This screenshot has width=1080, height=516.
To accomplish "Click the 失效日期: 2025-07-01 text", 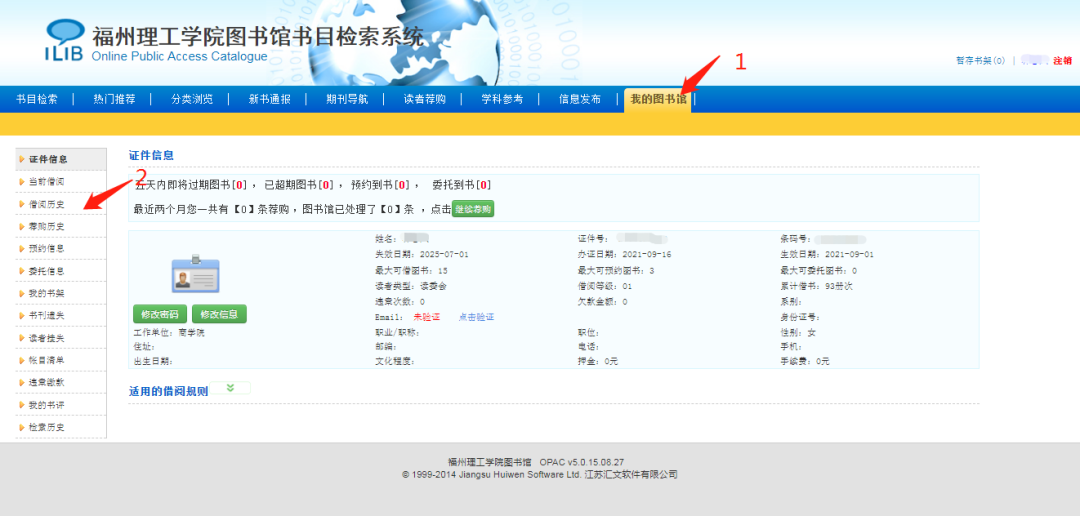I will tap(422, 254).
